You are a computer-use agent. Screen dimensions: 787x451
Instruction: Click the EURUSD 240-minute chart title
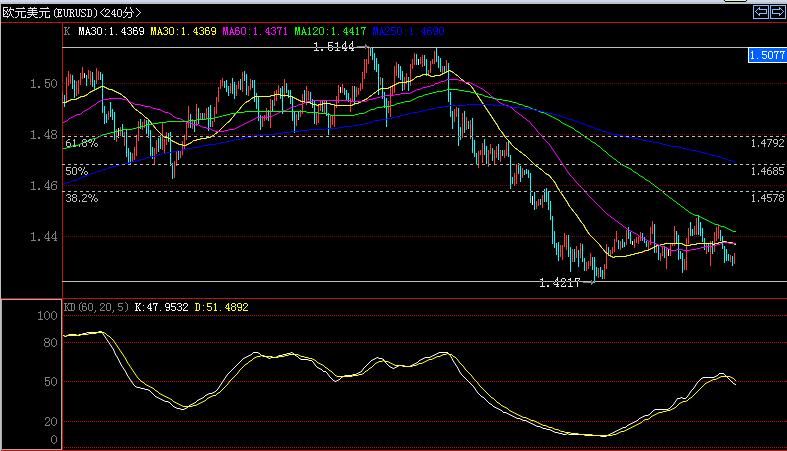tap(72, 13)
